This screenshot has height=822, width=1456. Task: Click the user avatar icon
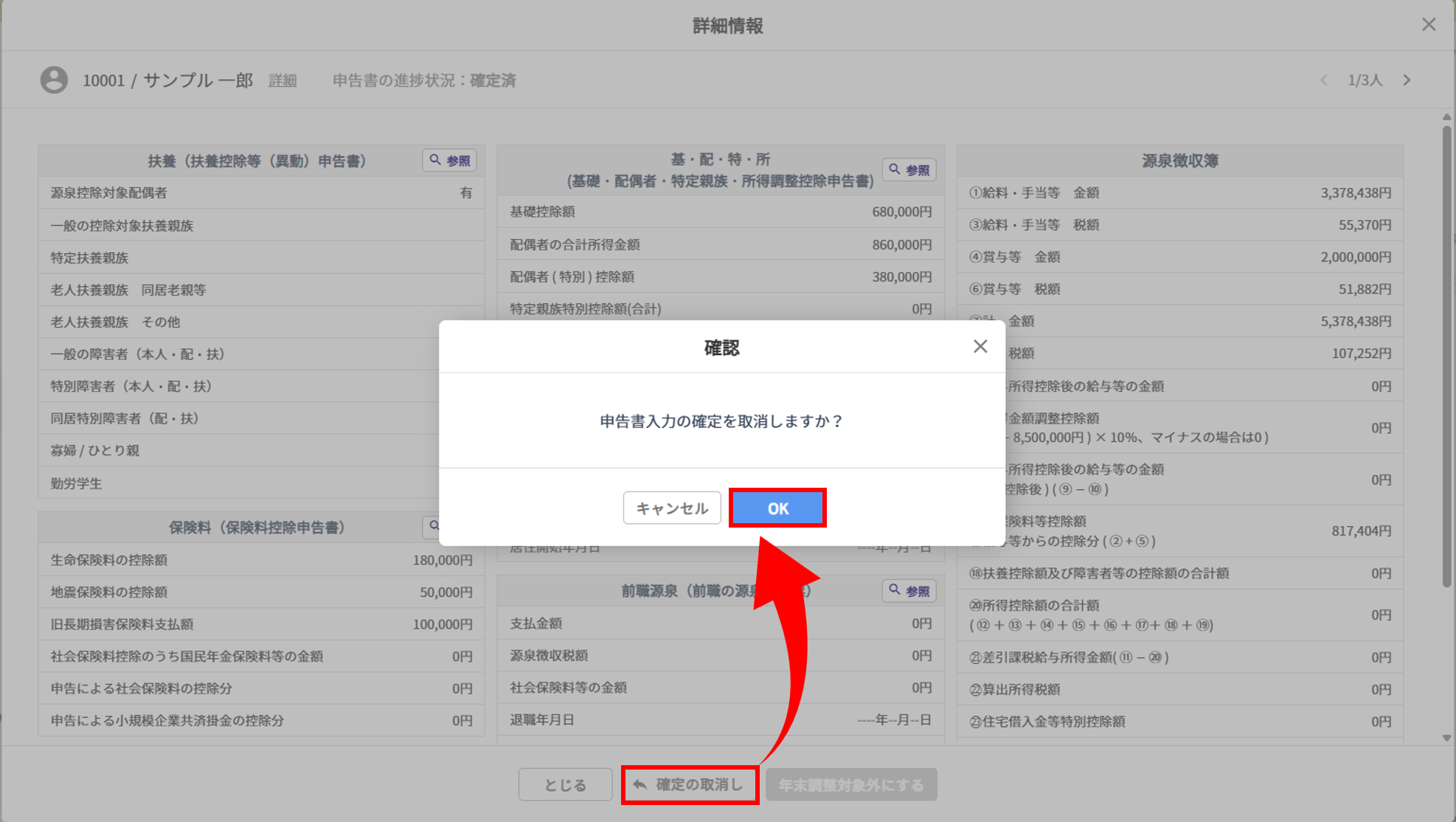pos(54,80)
